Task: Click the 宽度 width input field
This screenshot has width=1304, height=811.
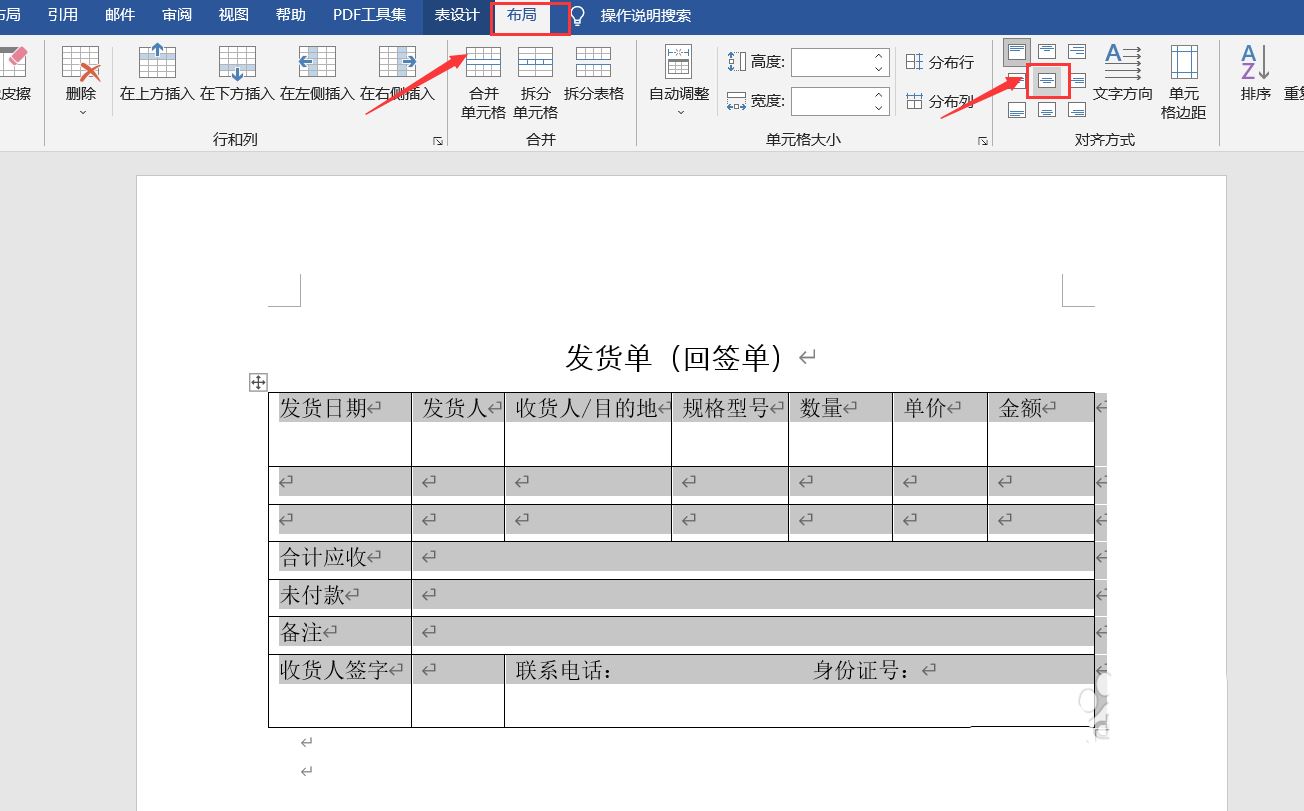Action: click(x=831, y=101)
